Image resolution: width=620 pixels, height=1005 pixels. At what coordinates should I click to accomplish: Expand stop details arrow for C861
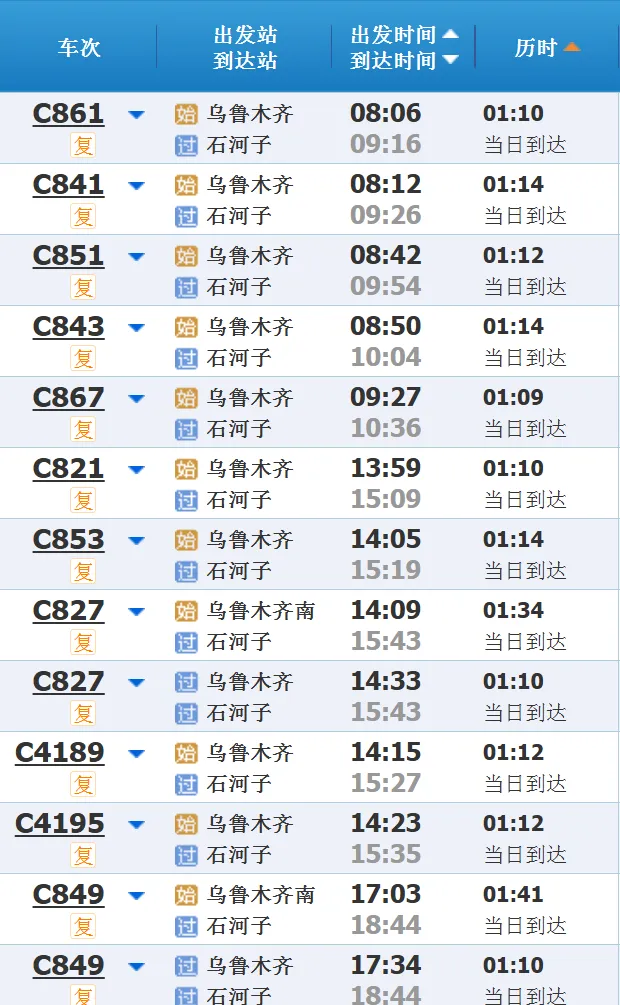[136, 115]
